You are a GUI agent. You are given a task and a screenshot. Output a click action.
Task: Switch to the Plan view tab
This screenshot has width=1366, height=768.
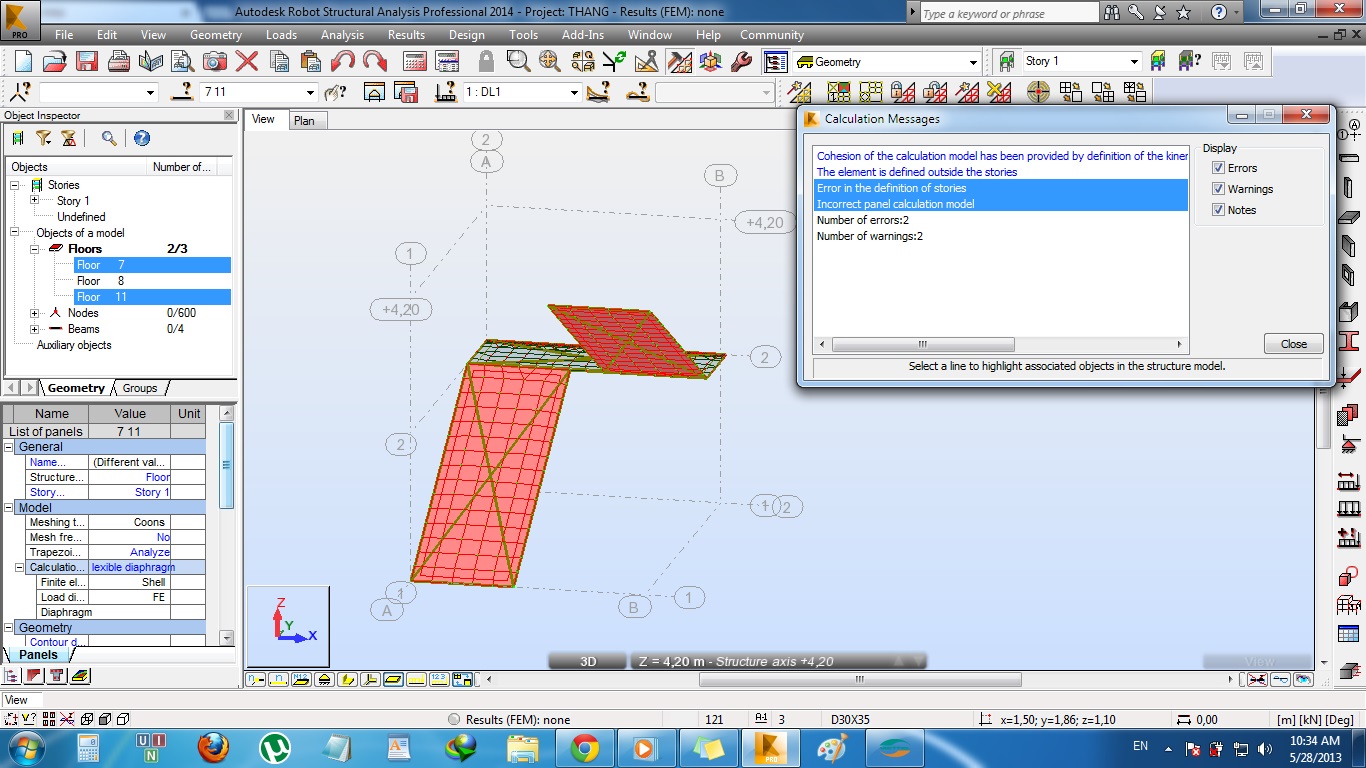click(x=306, y=119)
